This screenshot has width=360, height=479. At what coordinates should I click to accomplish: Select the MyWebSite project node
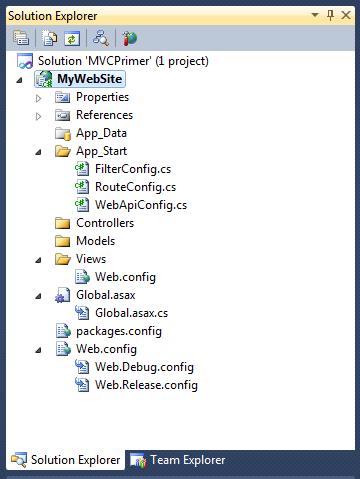coord(80,79)
